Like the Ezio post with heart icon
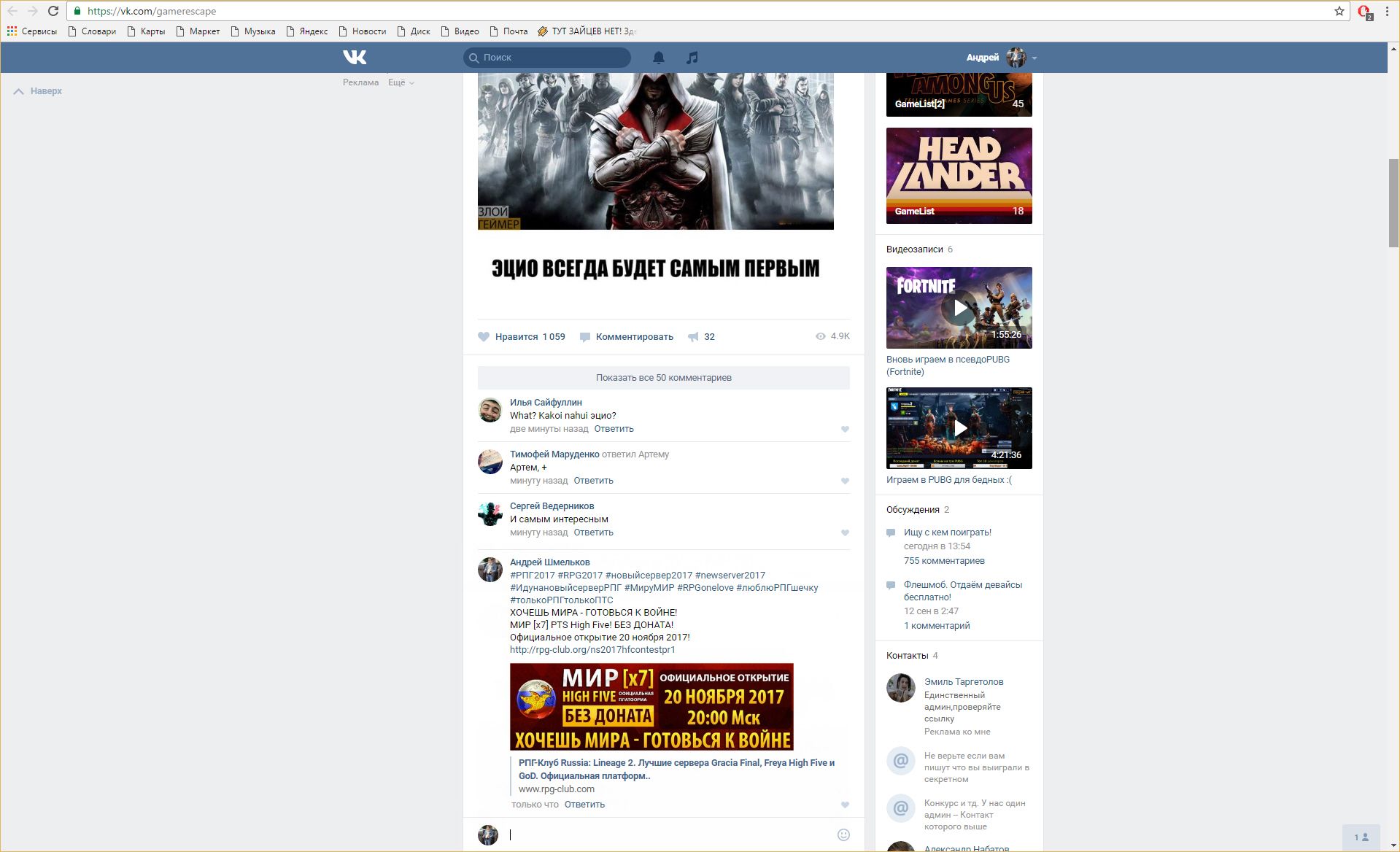The image size is (1400, 852). [x=484, y=336]
